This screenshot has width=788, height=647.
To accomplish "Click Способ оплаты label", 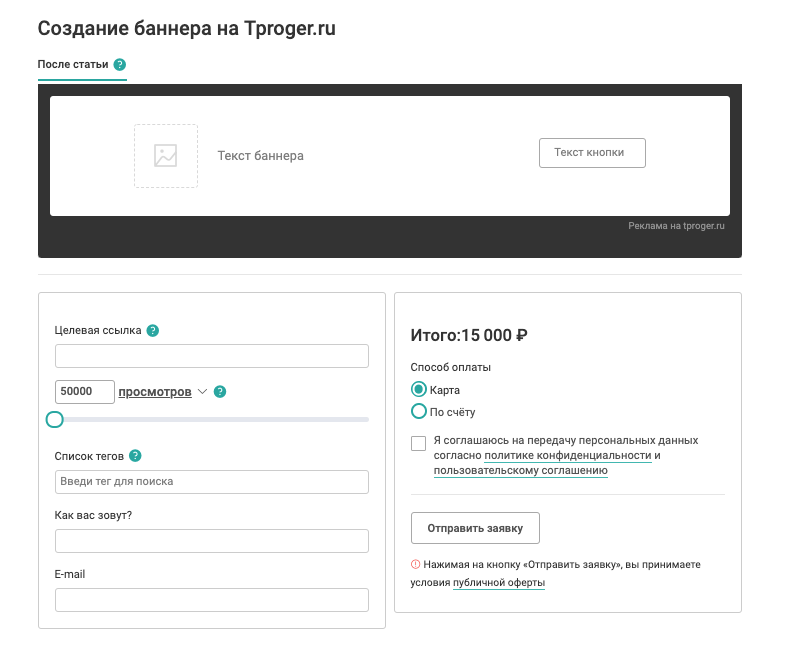I will pyautogui.click(x=451, y=367).
